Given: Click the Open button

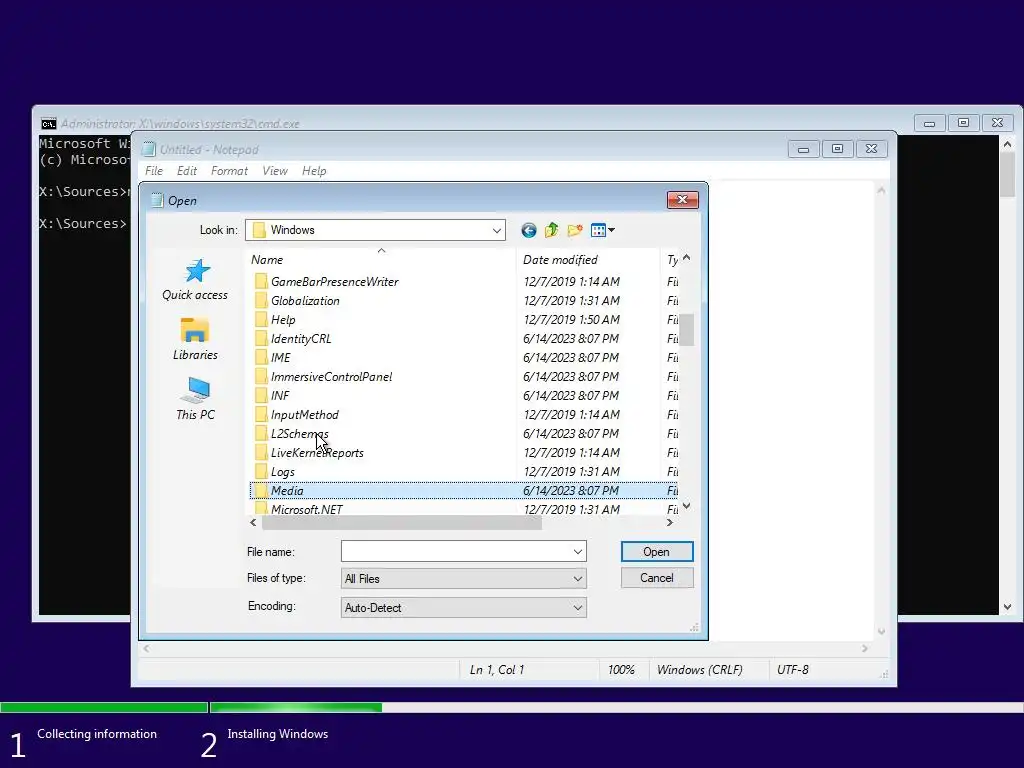Looking at the screenshot, I should [x=656, y=552].
